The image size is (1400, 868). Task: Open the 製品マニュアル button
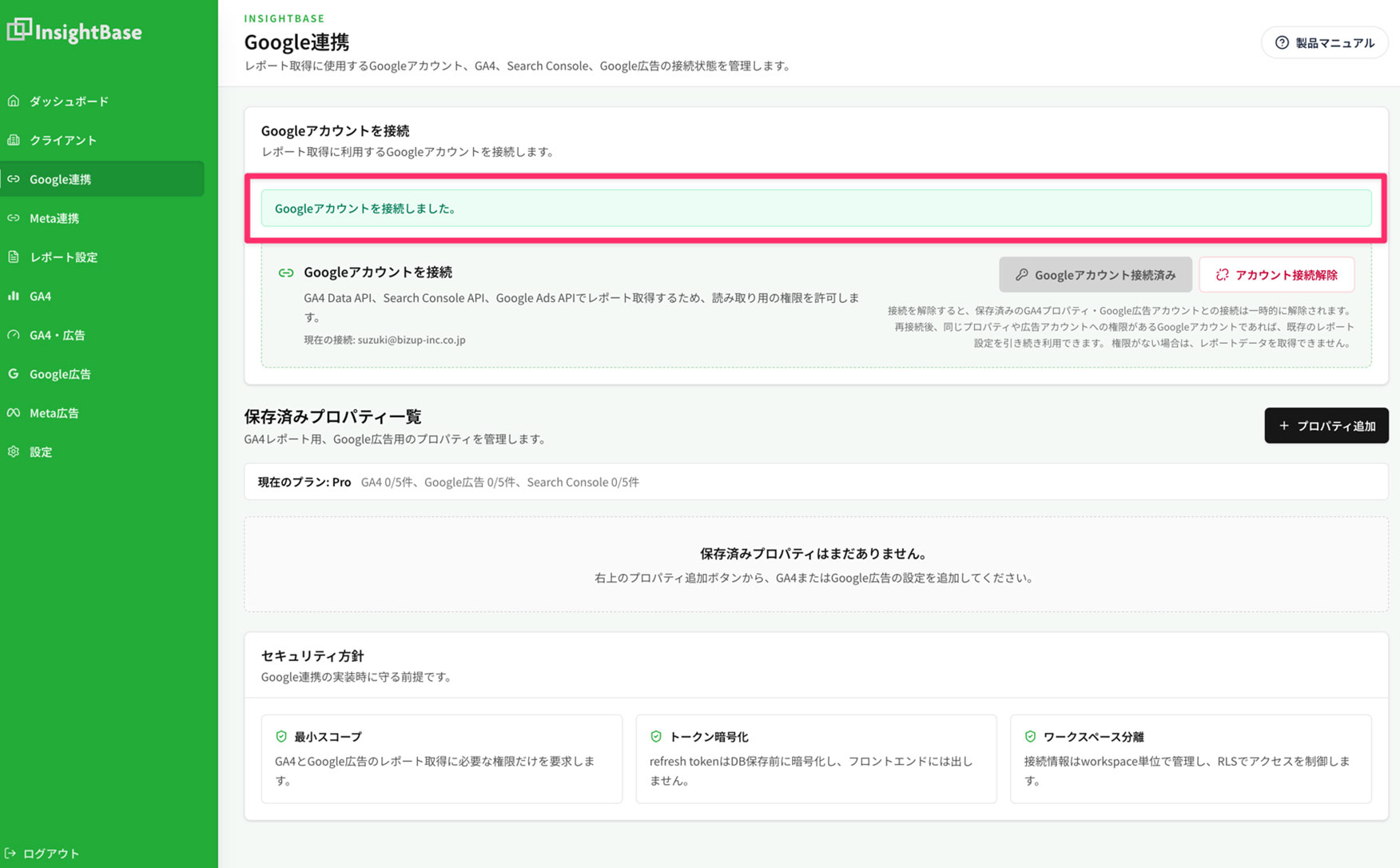[x=1324, y=42]
